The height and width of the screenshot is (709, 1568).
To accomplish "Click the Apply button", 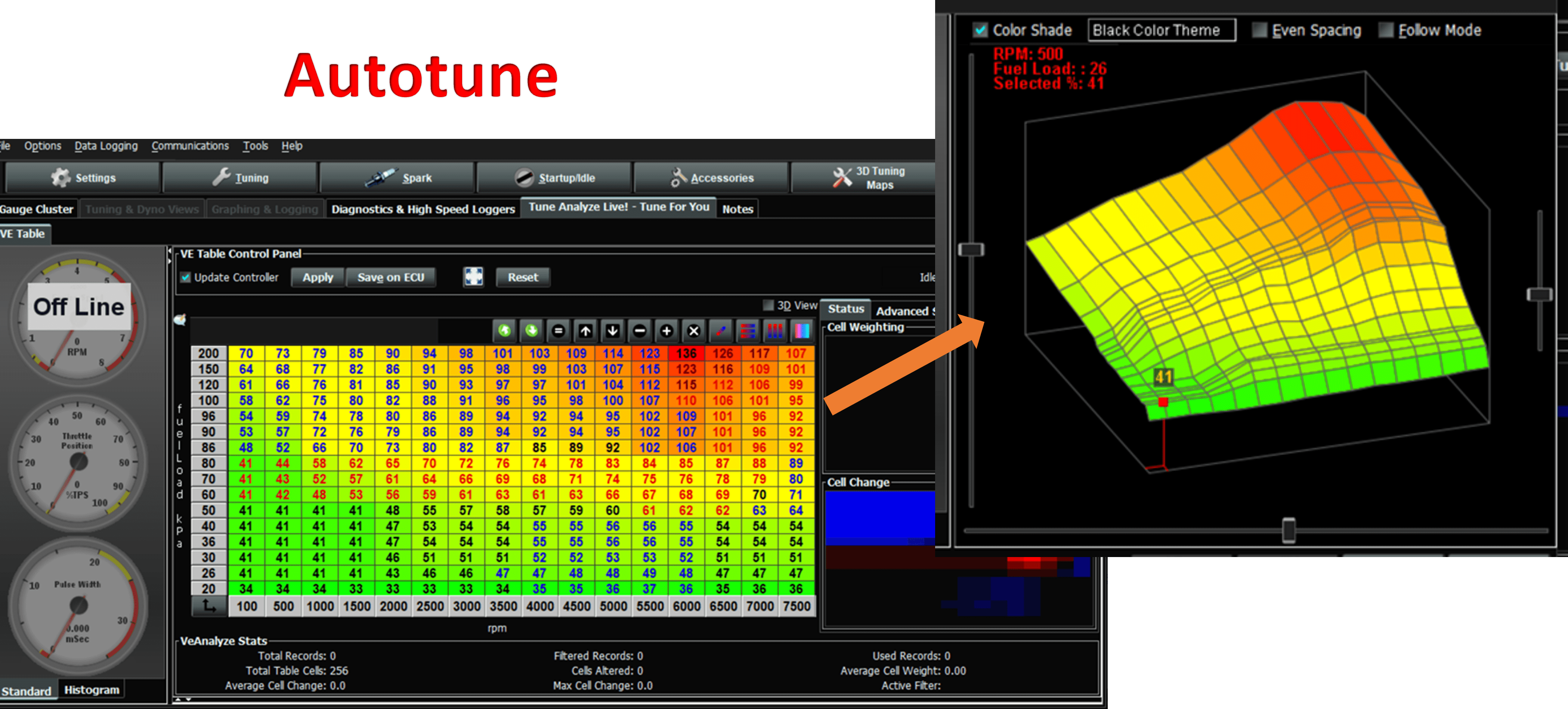I will (318, 277).
